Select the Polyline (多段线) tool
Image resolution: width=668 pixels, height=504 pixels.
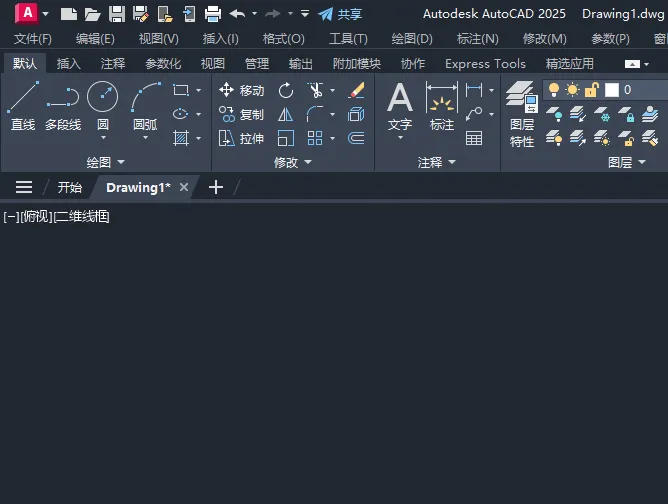(63, 106)
